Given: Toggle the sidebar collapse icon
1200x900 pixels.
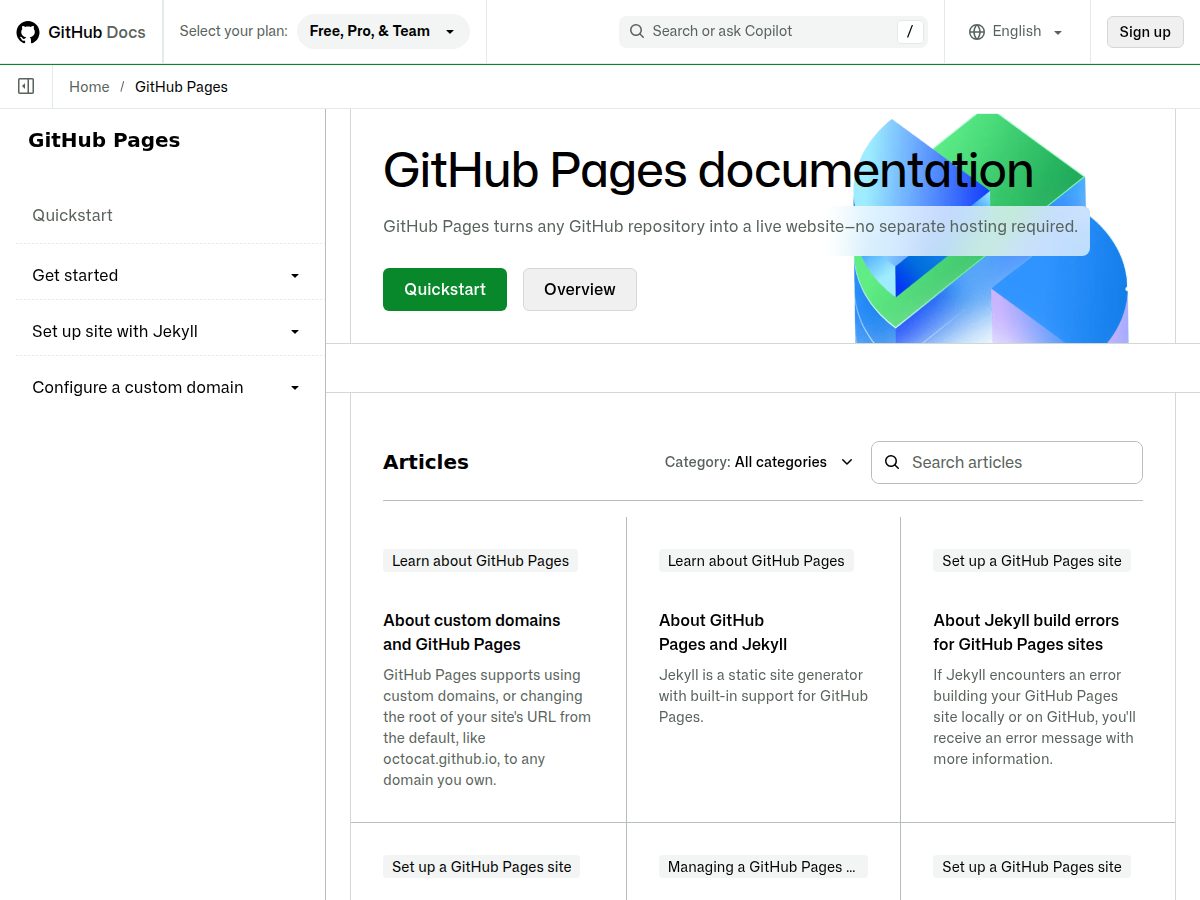Looking at the screenshot, I should point(26,87).
